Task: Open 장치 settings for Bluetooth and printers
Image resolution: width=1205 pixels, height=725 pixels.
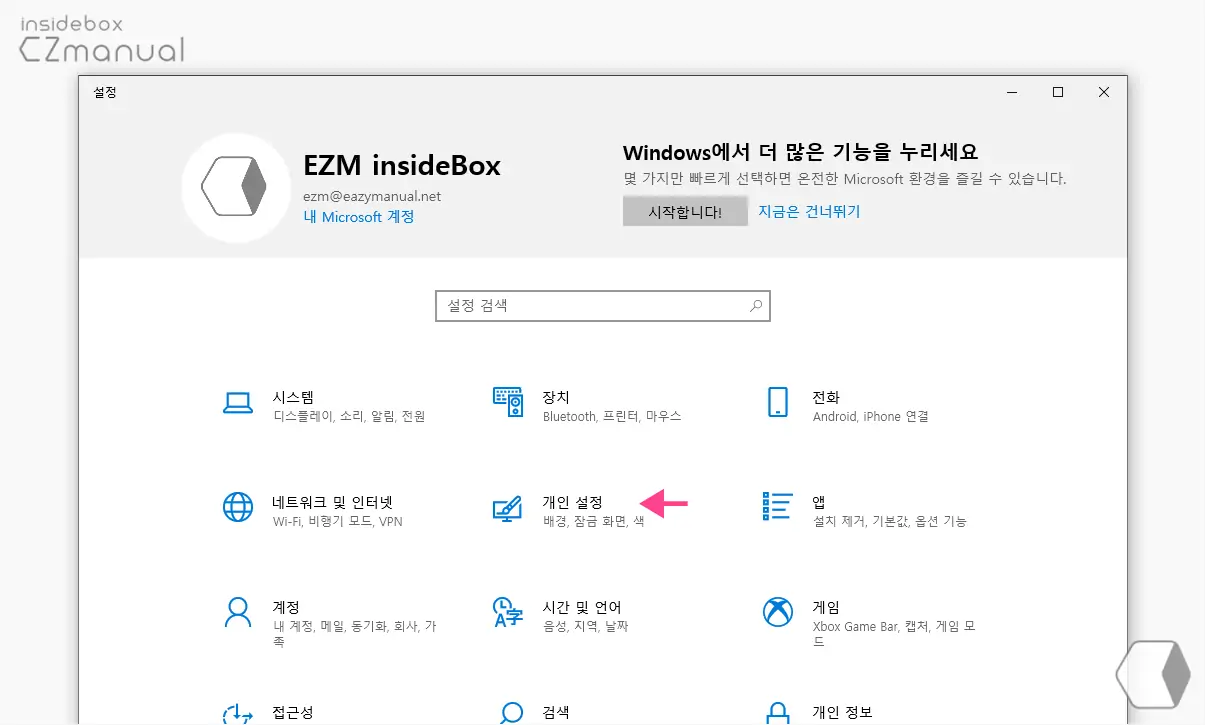Action: click(555, 398)
